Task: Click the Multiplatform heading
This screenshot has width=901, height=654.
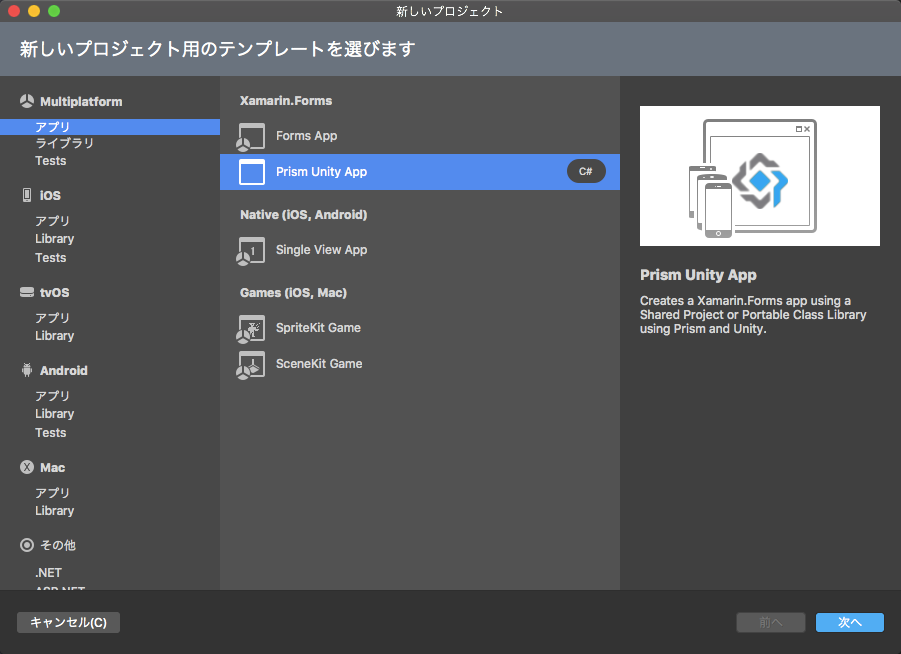Action: coord(81,102)
